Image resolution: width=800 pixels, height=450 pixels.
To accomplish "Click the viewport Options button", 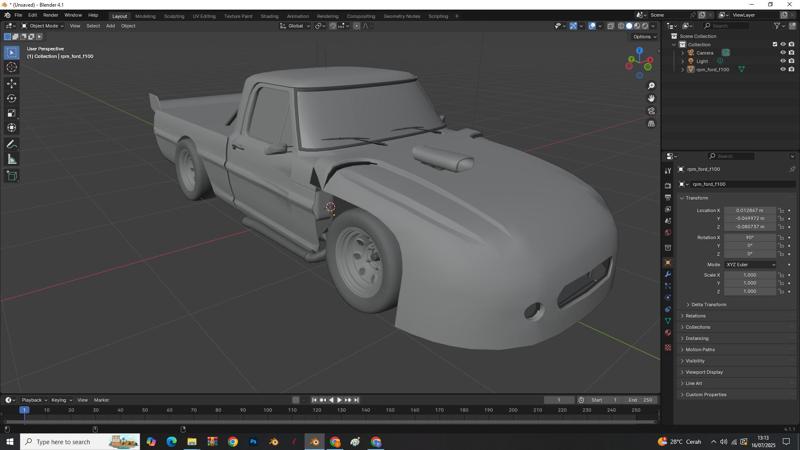I will (643, 37).
